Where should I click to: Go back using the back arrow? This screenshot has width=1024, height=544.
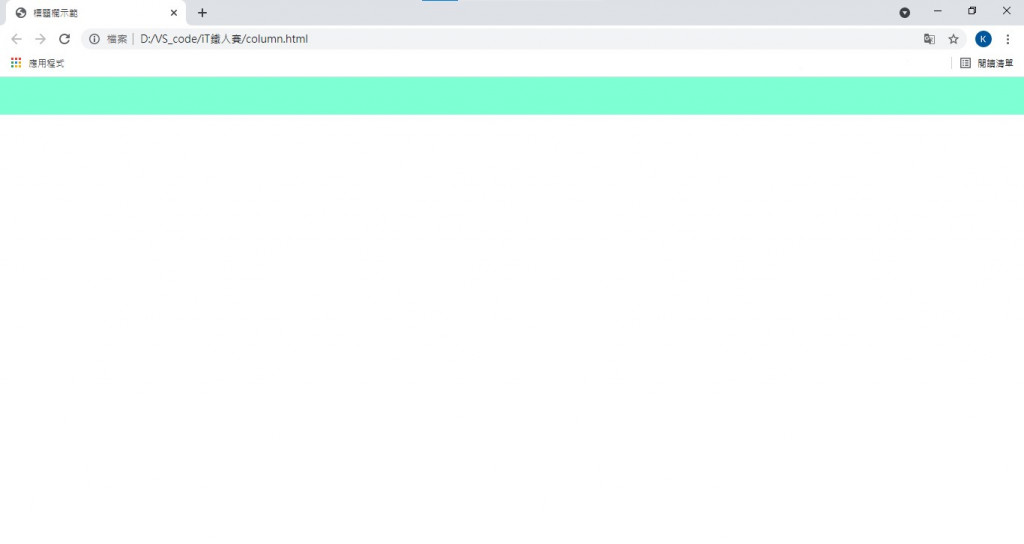click(16, 39)
